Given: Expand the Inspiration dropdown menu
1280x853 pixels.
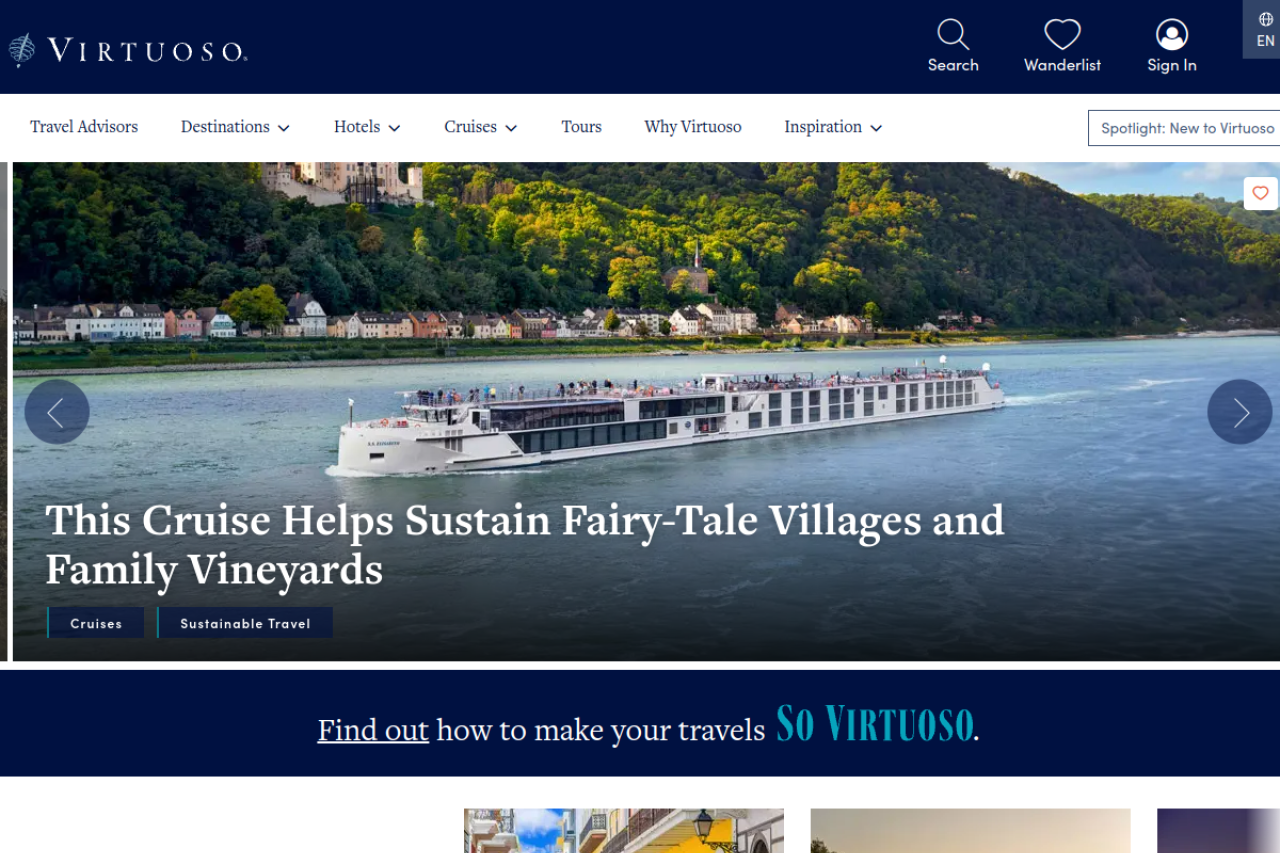Looking at the screenshot, I should tap(833, 127).
